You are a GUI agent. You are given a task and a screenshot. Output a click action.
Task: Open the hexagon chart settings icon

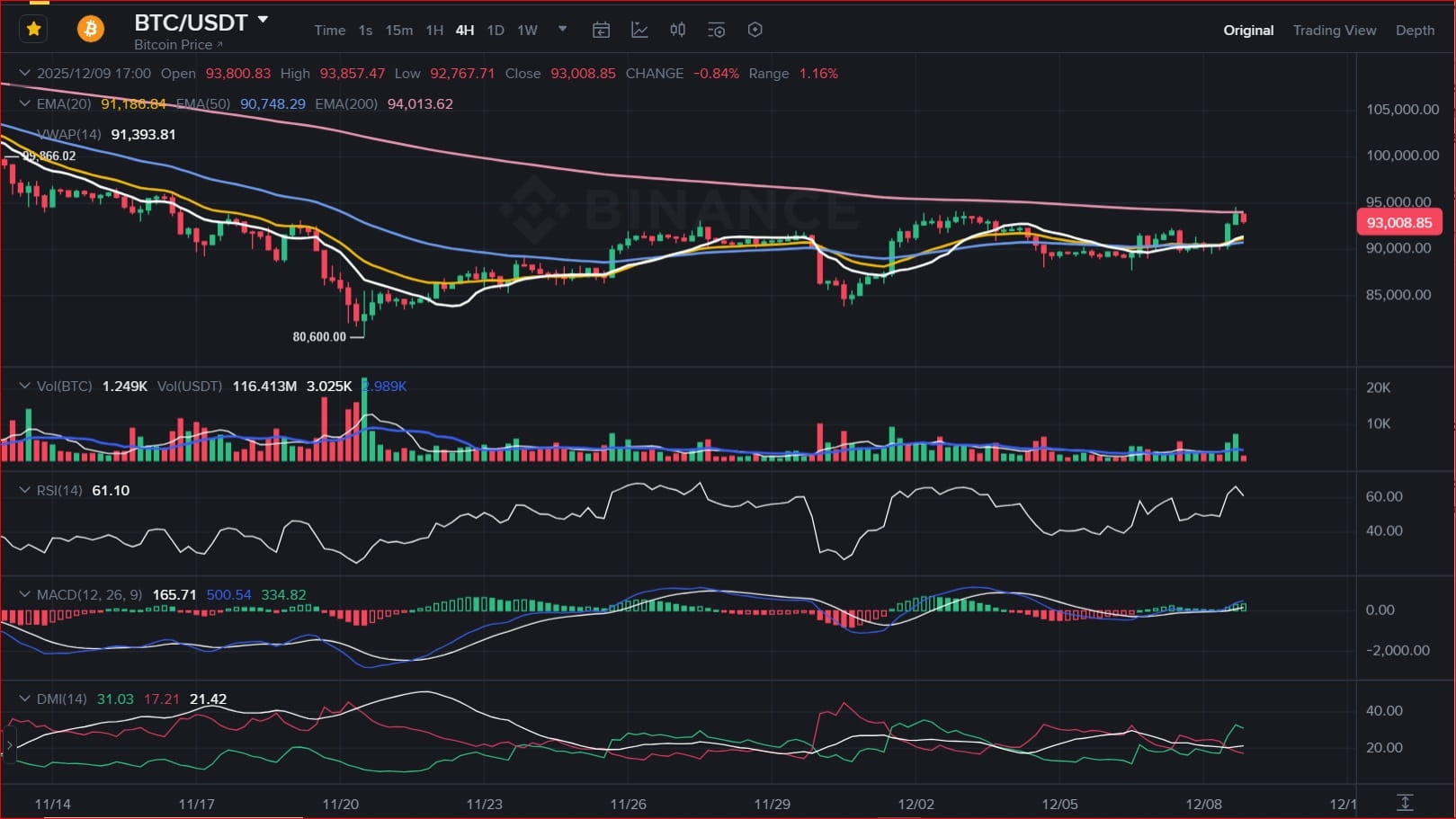755,30
